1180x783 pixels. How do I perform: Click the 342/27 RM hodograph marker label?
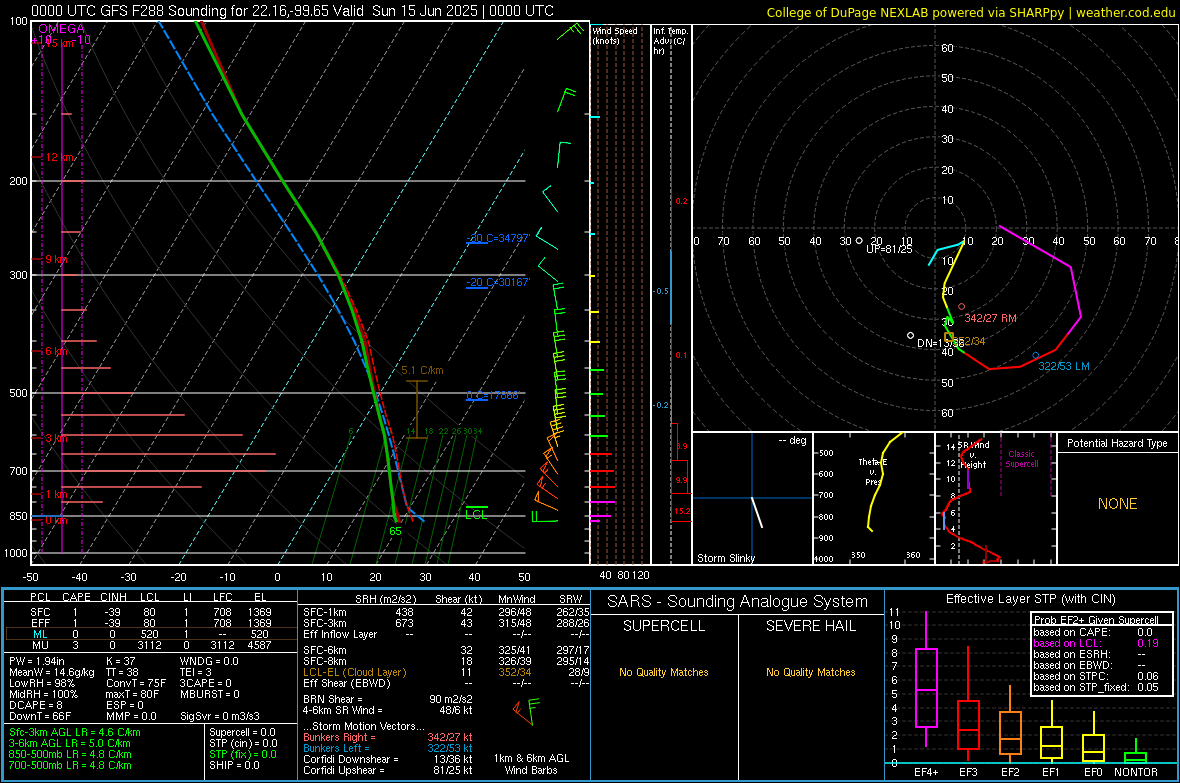click(990, 318)
